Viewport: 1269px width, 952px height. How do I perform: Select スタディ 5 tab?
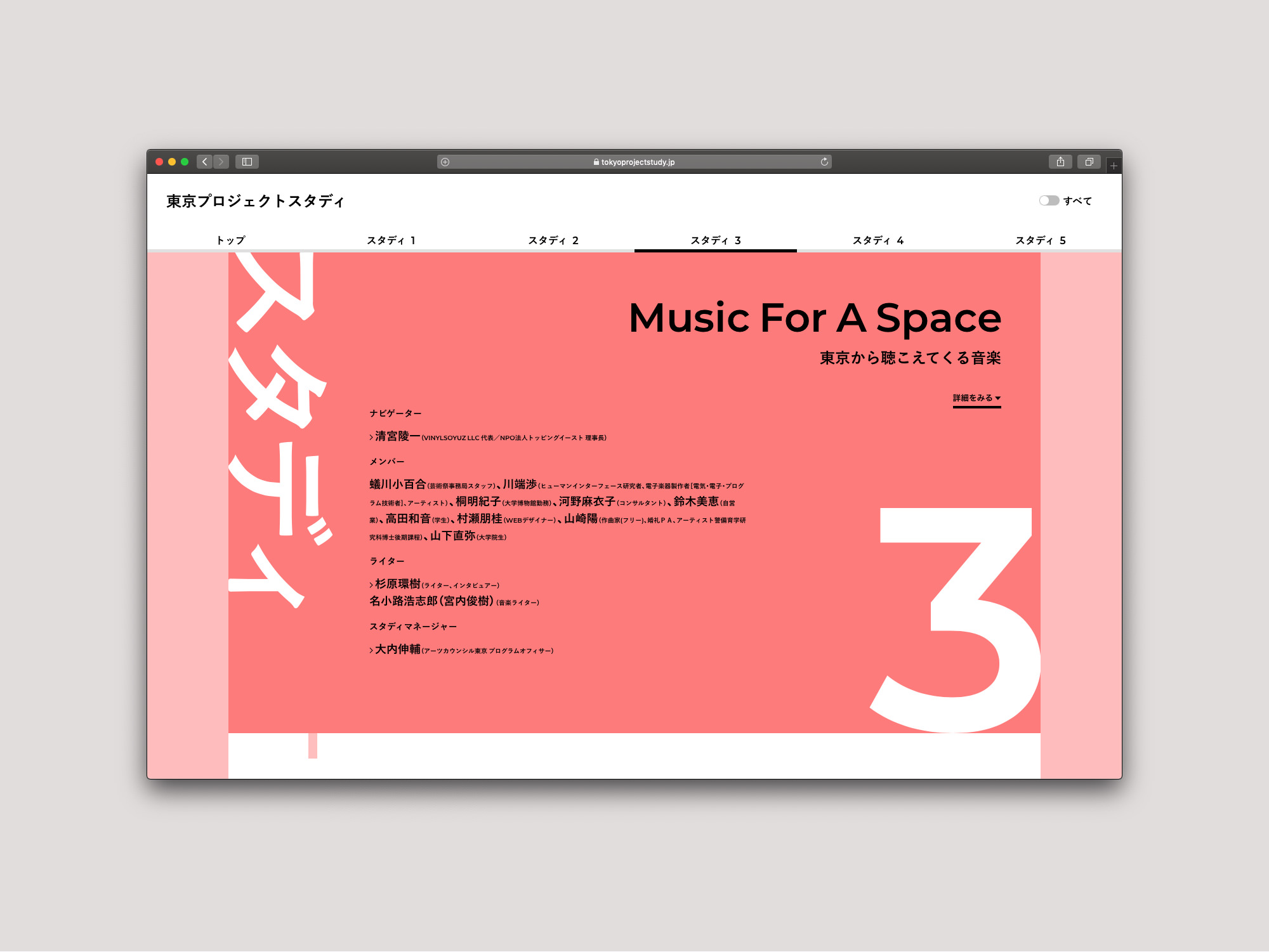[x=1040, y=240]
